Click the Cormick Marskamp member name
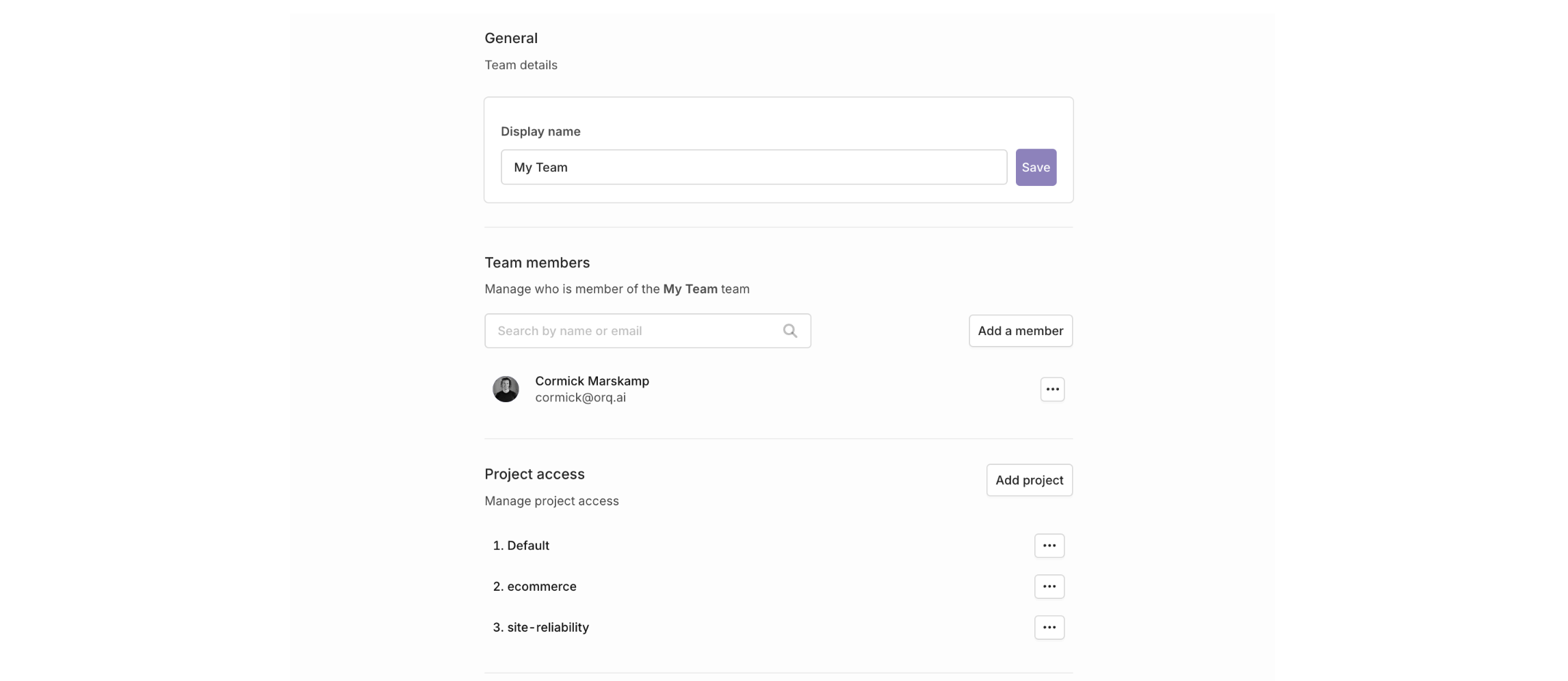 coord(592,381)
